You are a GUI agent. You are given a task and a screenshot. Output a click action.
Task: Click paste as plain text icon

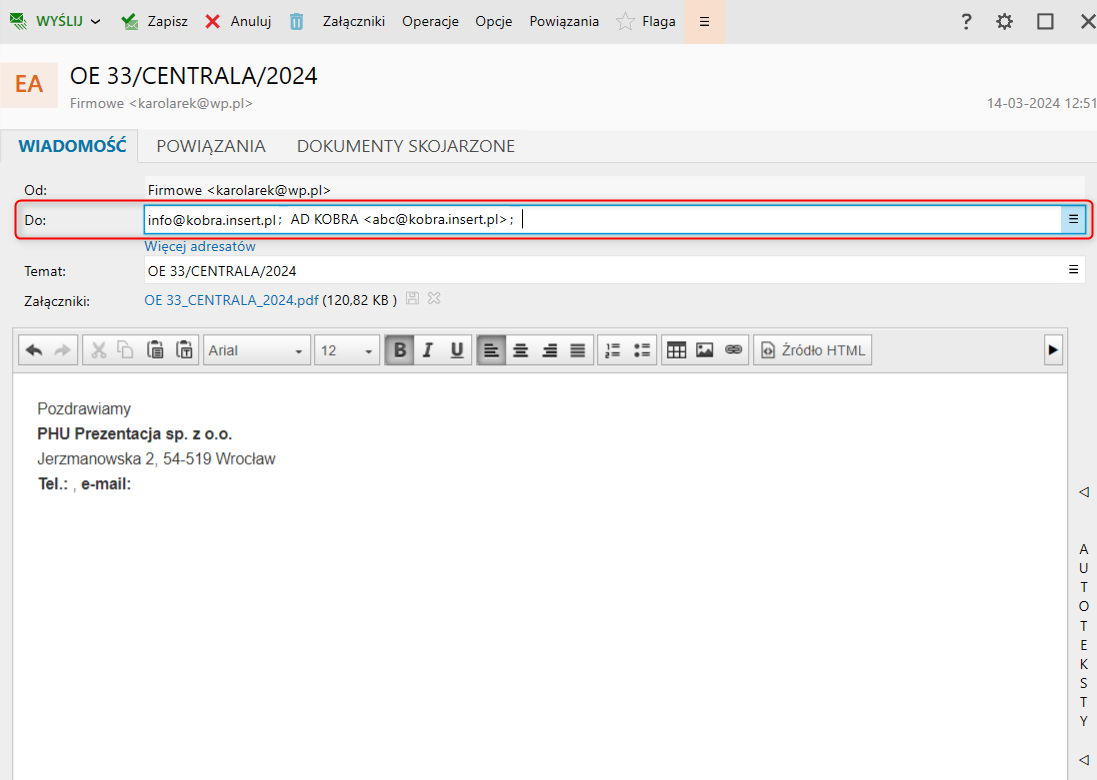click(x=185, y=350)
